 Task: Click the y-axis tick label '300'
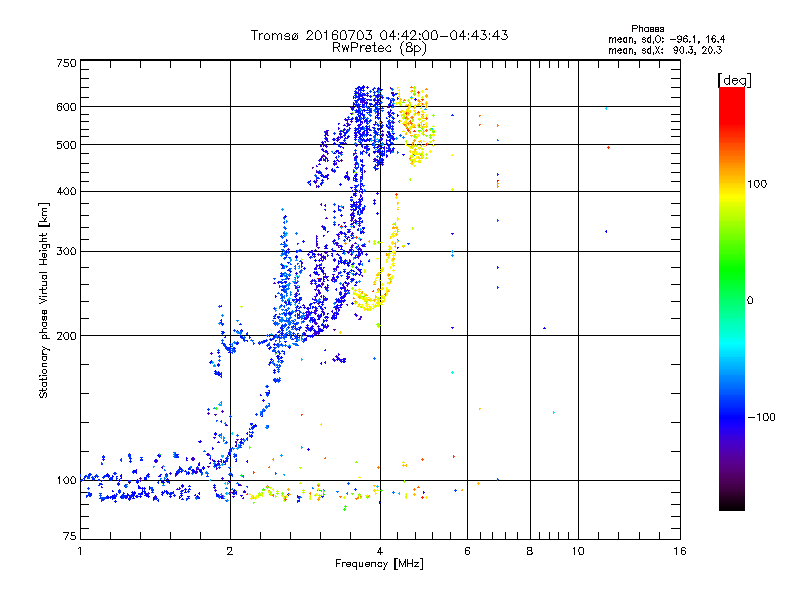tap(66, 252)
